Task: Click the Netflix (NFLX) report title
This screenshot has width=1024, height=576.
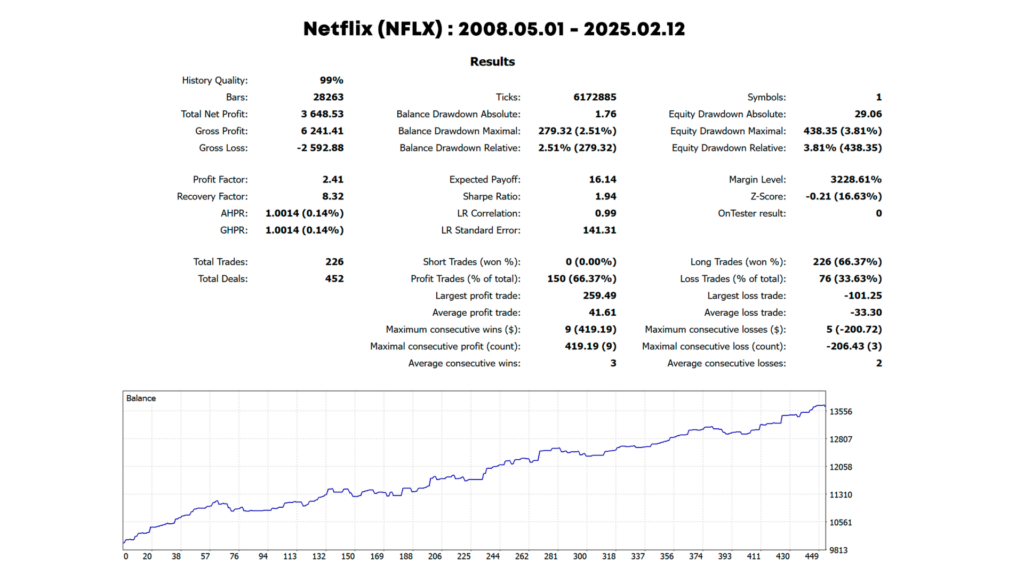Action: point(494,29)
